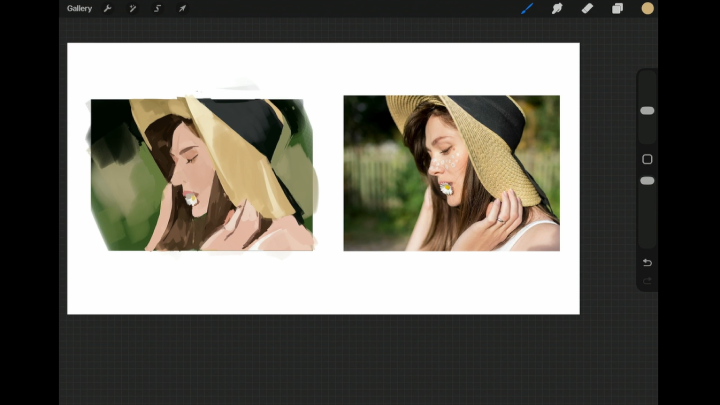Click the brush opacity slider handle
This screenshot has height=405, width=720.
pyautogui.click(x=647, y=181)
